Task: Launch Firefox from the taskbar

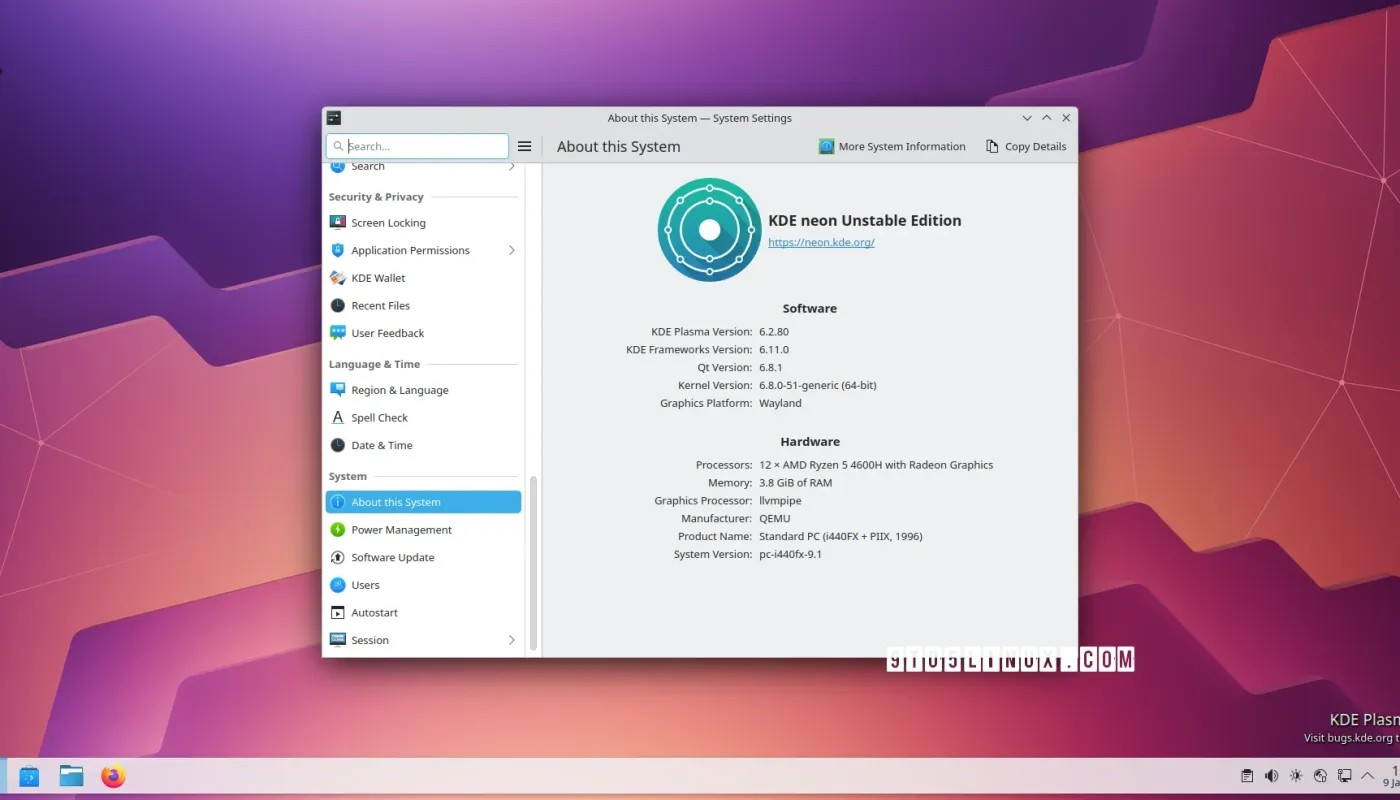Action: [x=113, y=776]
